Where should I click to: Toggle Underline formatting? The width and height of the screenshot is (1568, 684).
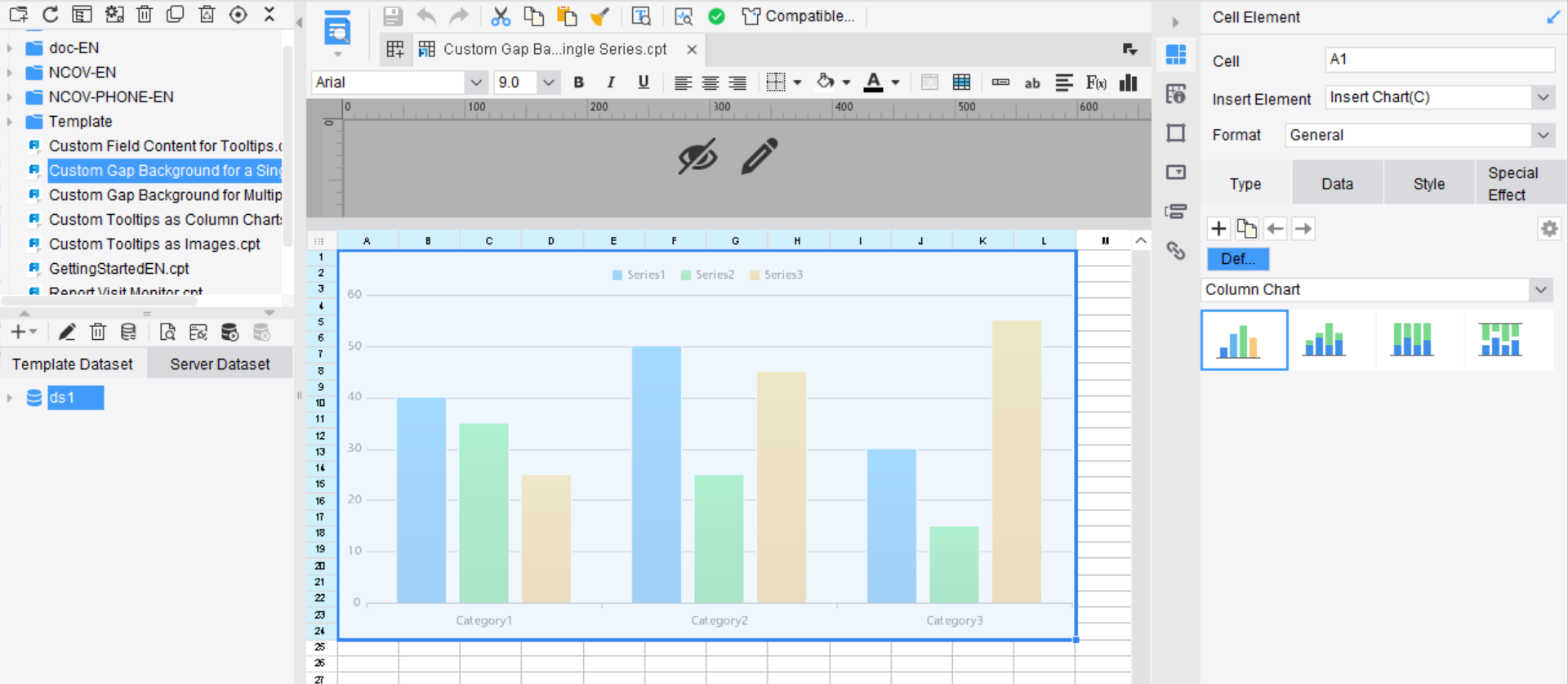[x=644, y=83]
